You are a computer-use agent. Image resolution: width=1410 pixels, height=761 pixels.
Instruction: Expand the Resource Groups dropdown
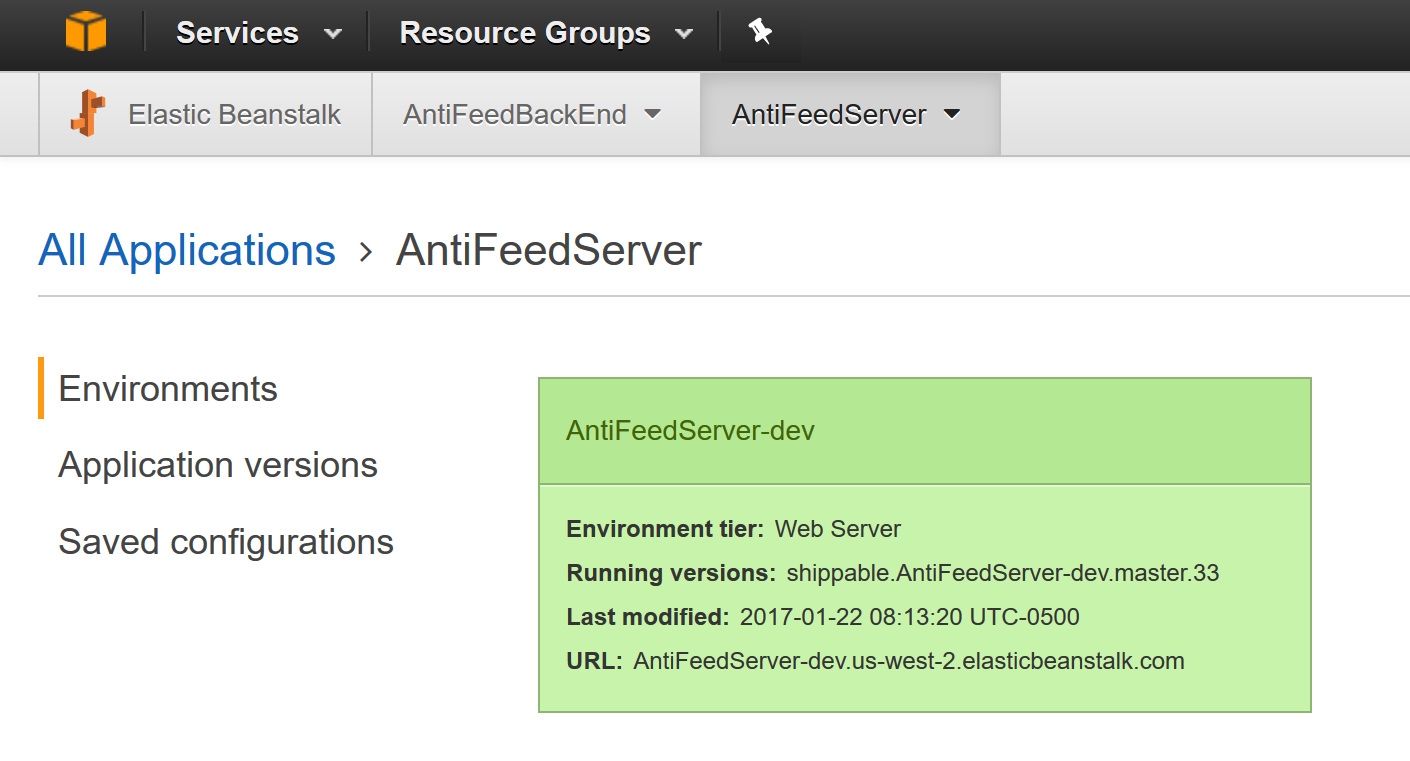[x=545, y=33]
